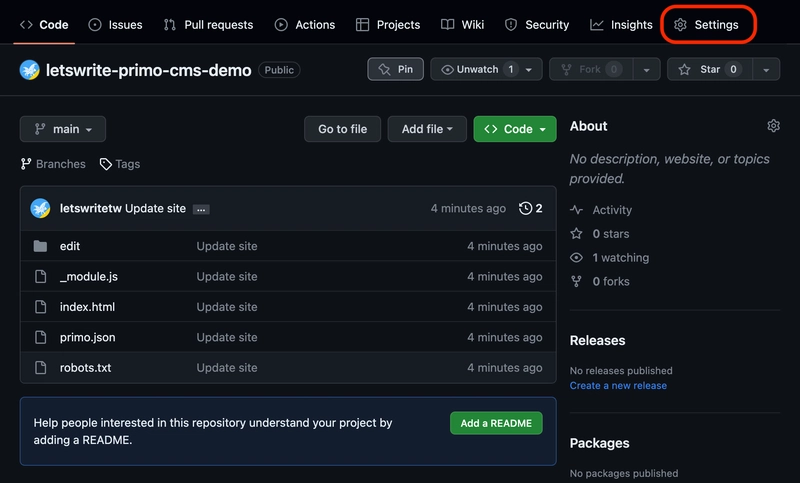The height and width of the screenshot is (483, 800).
Task: View the 1 watching link
Action: coord(610,258)
